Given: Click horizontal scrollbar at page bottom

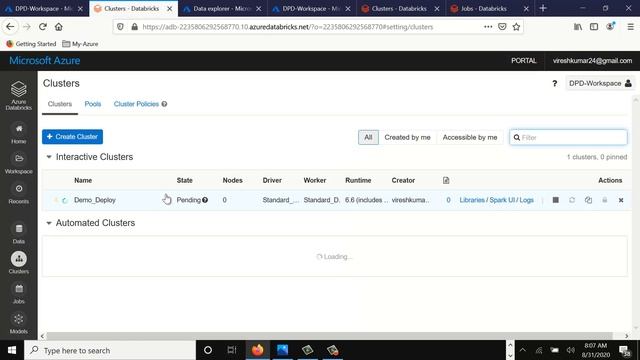Looking at the screenshot, I should [330, 336].
